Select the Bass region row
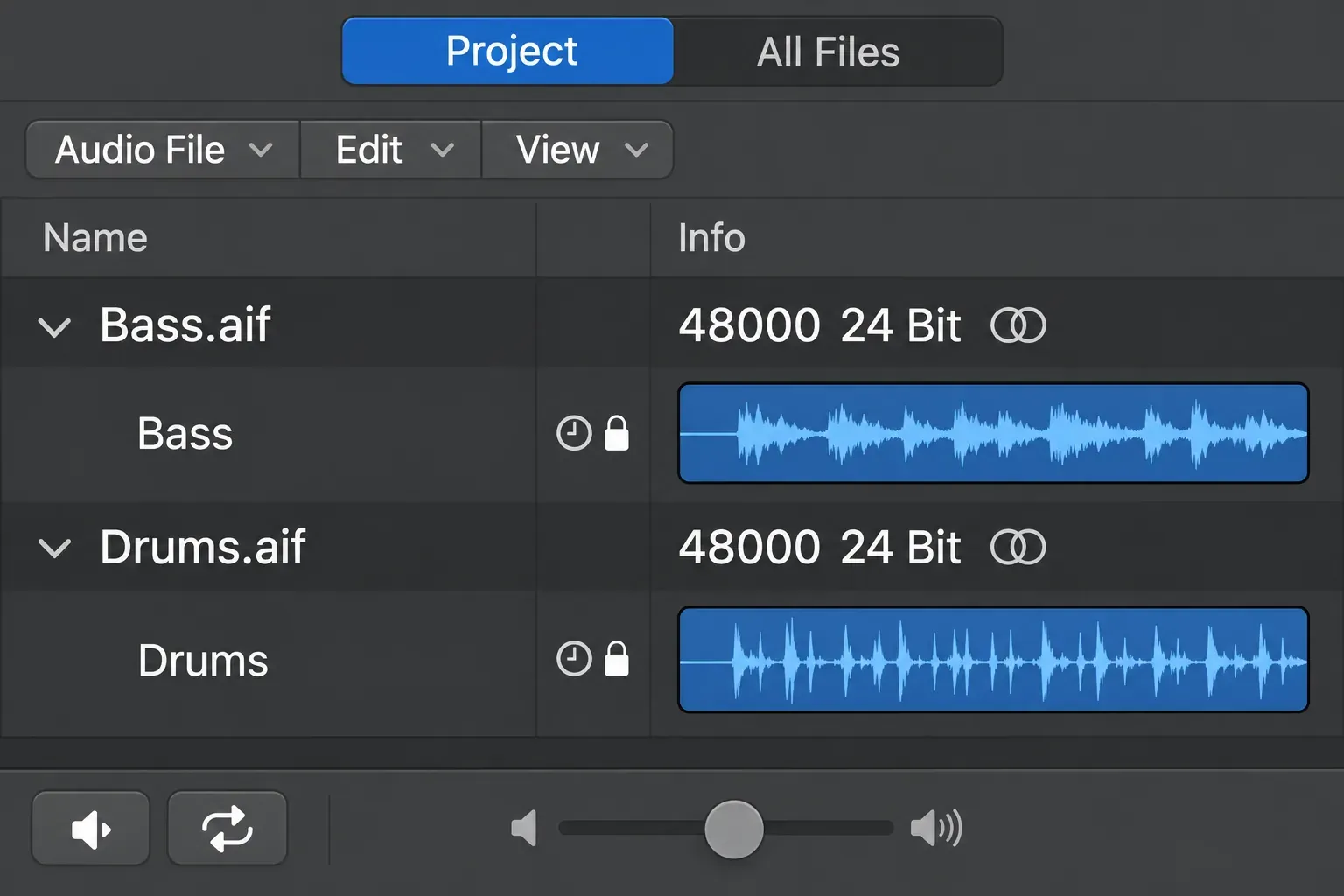The width and height of the screenshot is (1344, 896). (x=672, y=434)
